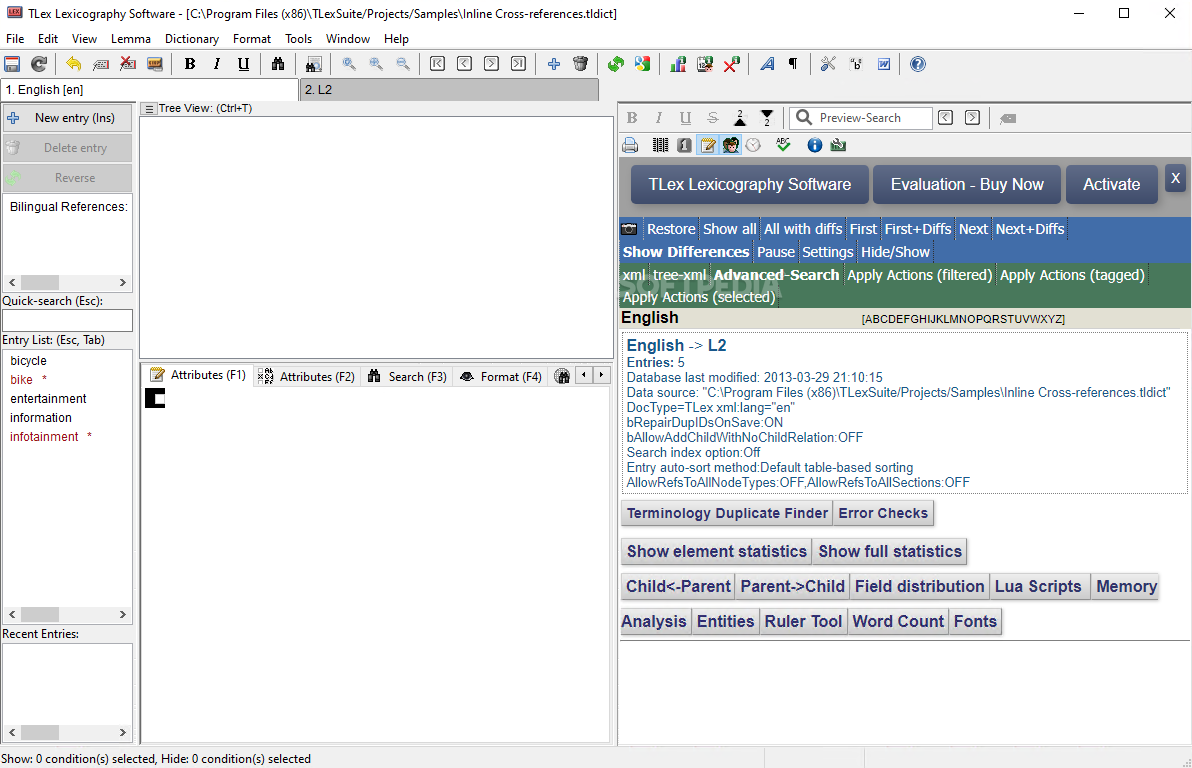Click the ABC spell check icon
1192x768 pixels.
point(784,145)
